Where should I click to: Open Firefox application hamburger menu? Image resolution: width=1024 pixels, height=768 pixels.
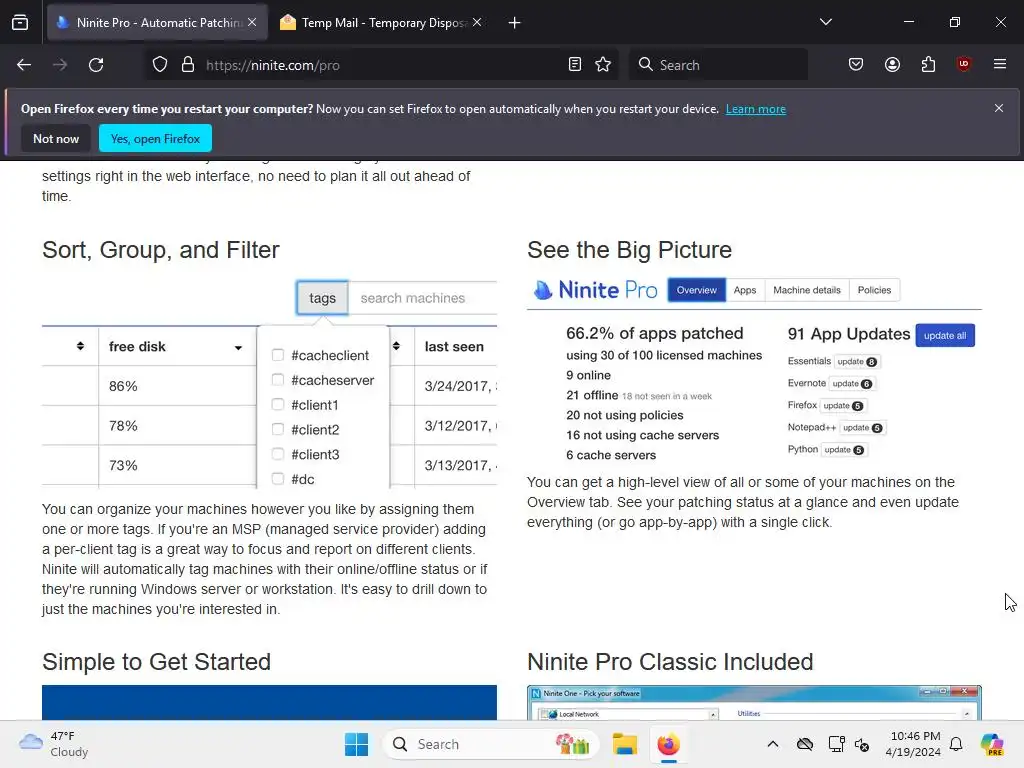point(1000,65)
